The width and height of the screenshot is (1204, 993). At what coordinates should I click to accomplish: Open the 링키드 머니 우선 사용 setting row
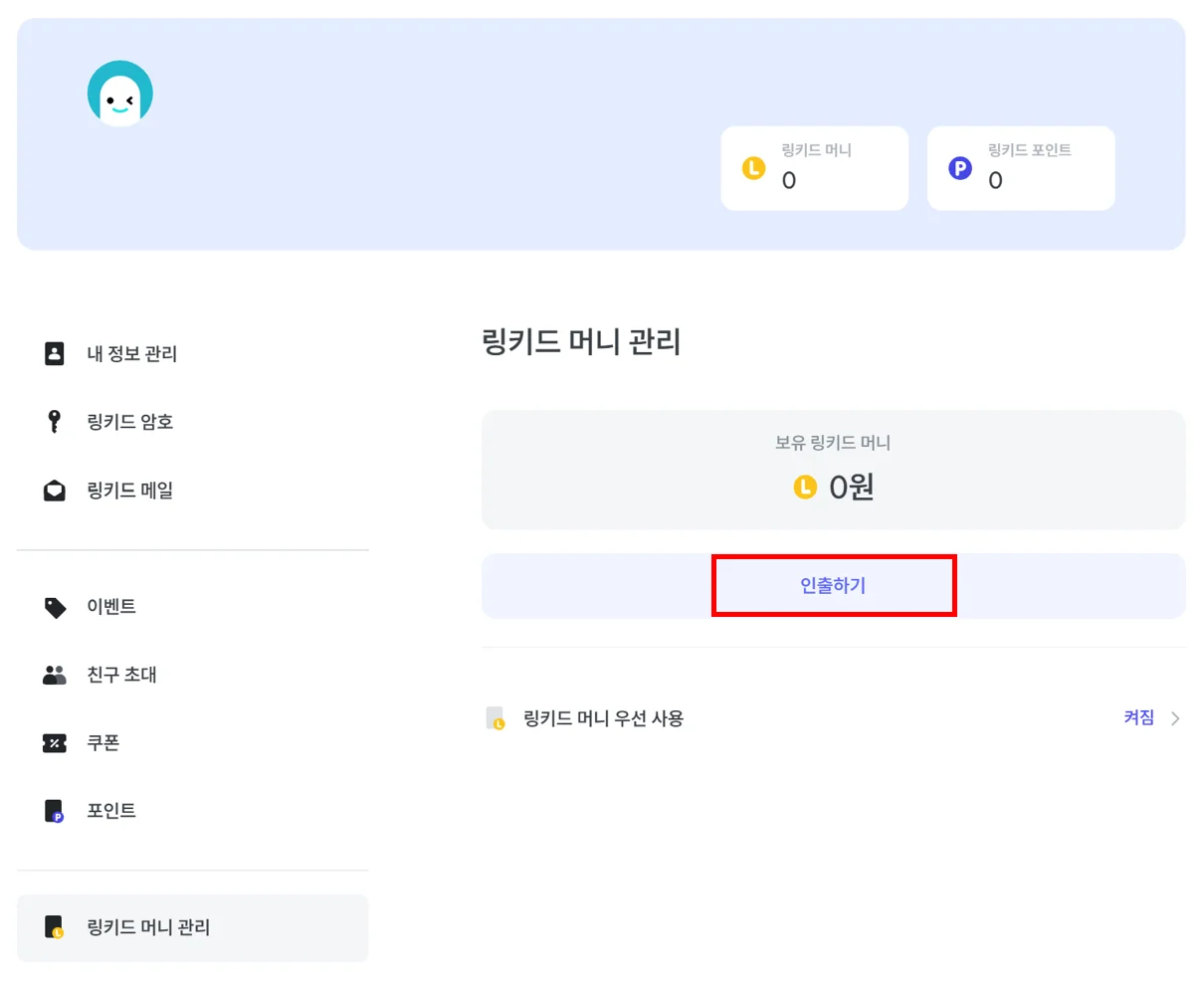pos(603,718)
